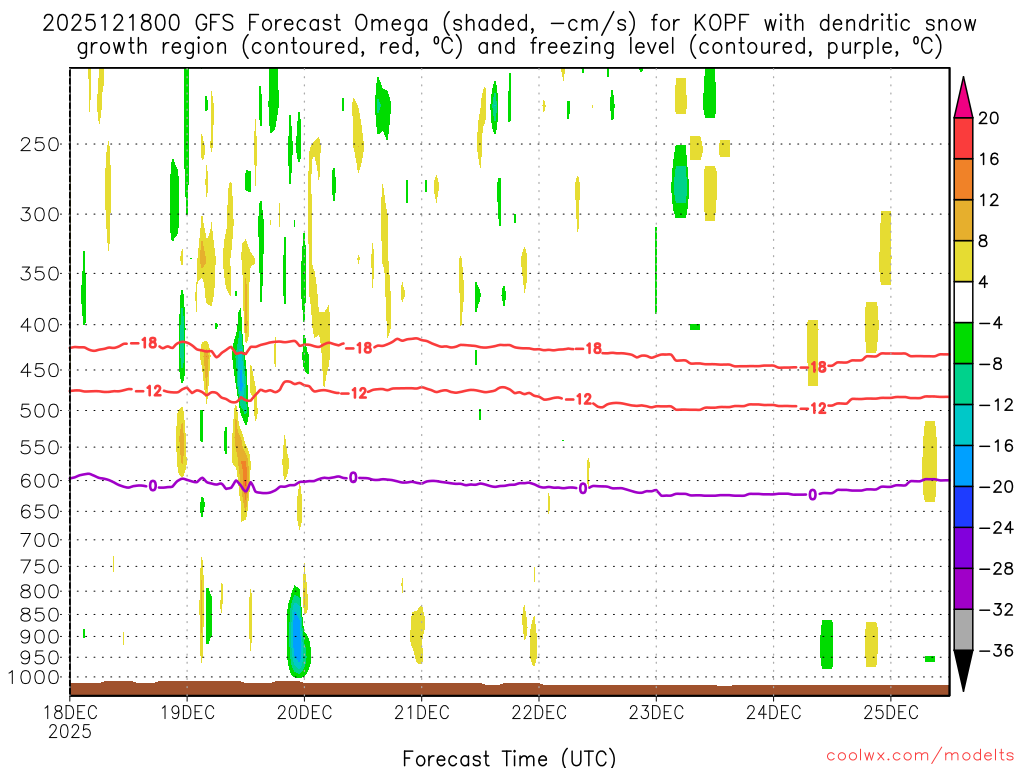Click the 400 pressure level label
The image size is (1024, 768).
pyautogui.click(x=40, y=325)
